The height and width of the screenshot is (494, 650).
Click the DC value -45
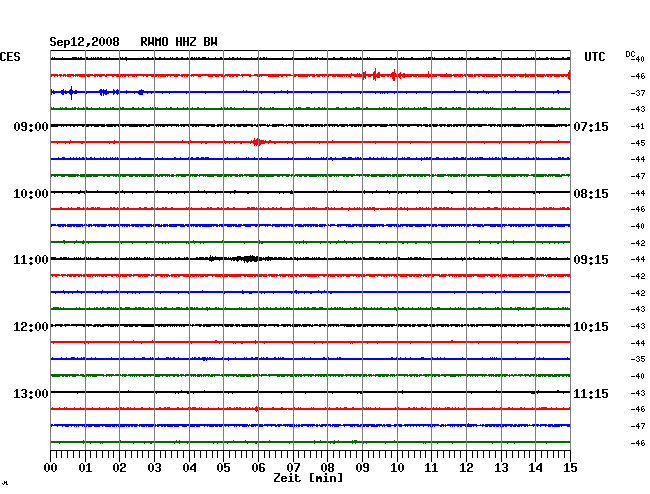(638, 143)
